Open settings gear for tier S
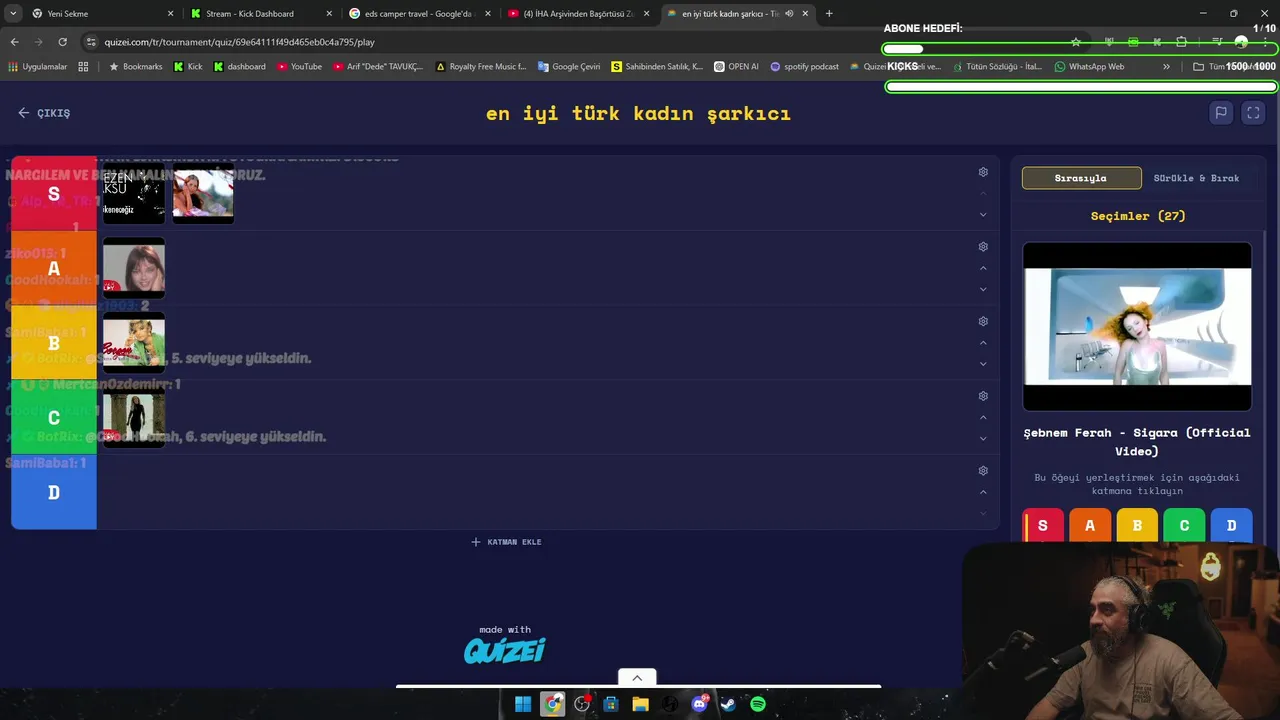 [983, 172]
